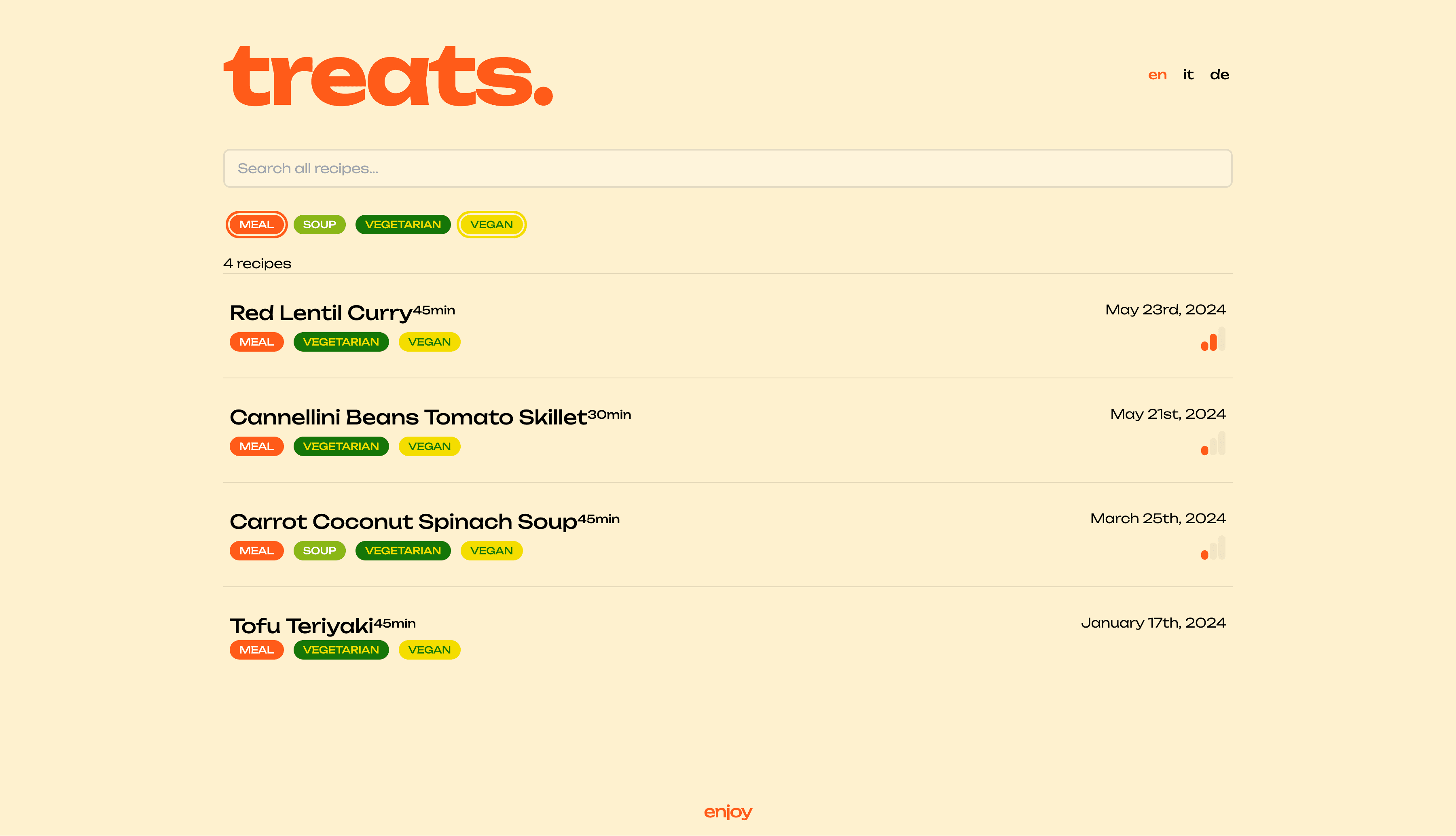Image resolution: width=1456 pixels, height=836 pixels.
Task: Open the Tofu Teriyaki recipe
Action: point(301,626)
